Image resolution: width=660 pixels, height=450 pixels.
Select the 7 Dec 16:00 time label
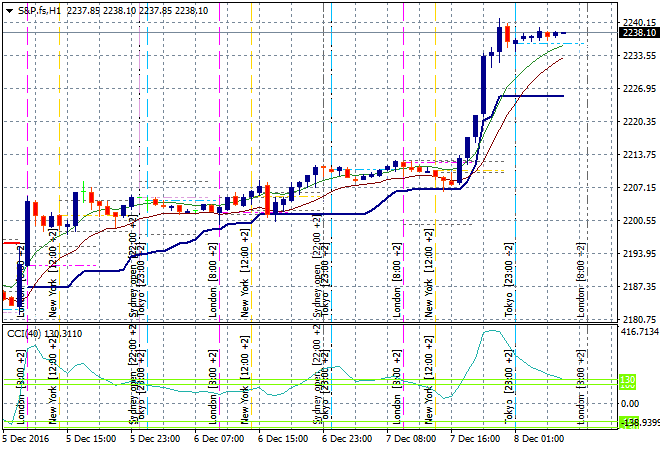476,438
